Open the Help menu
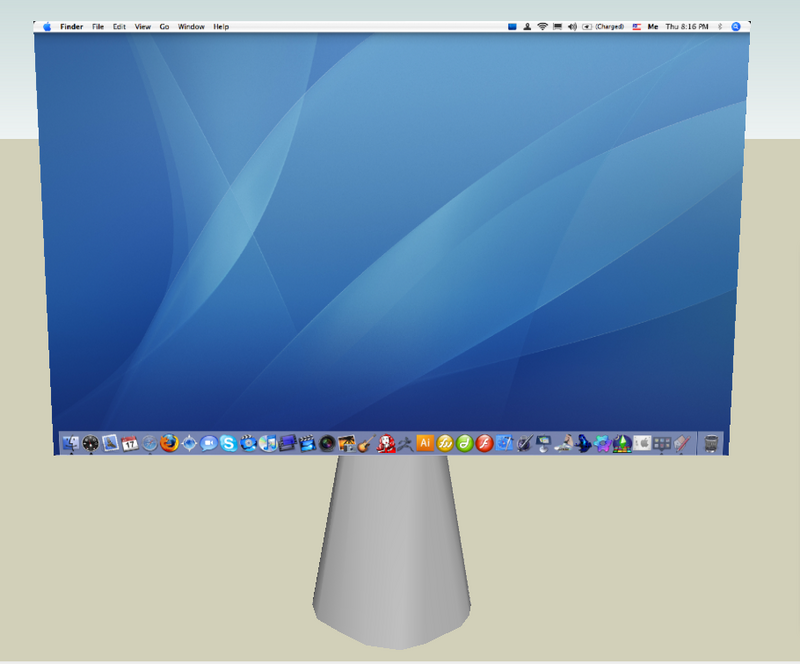 pos(221,27)
